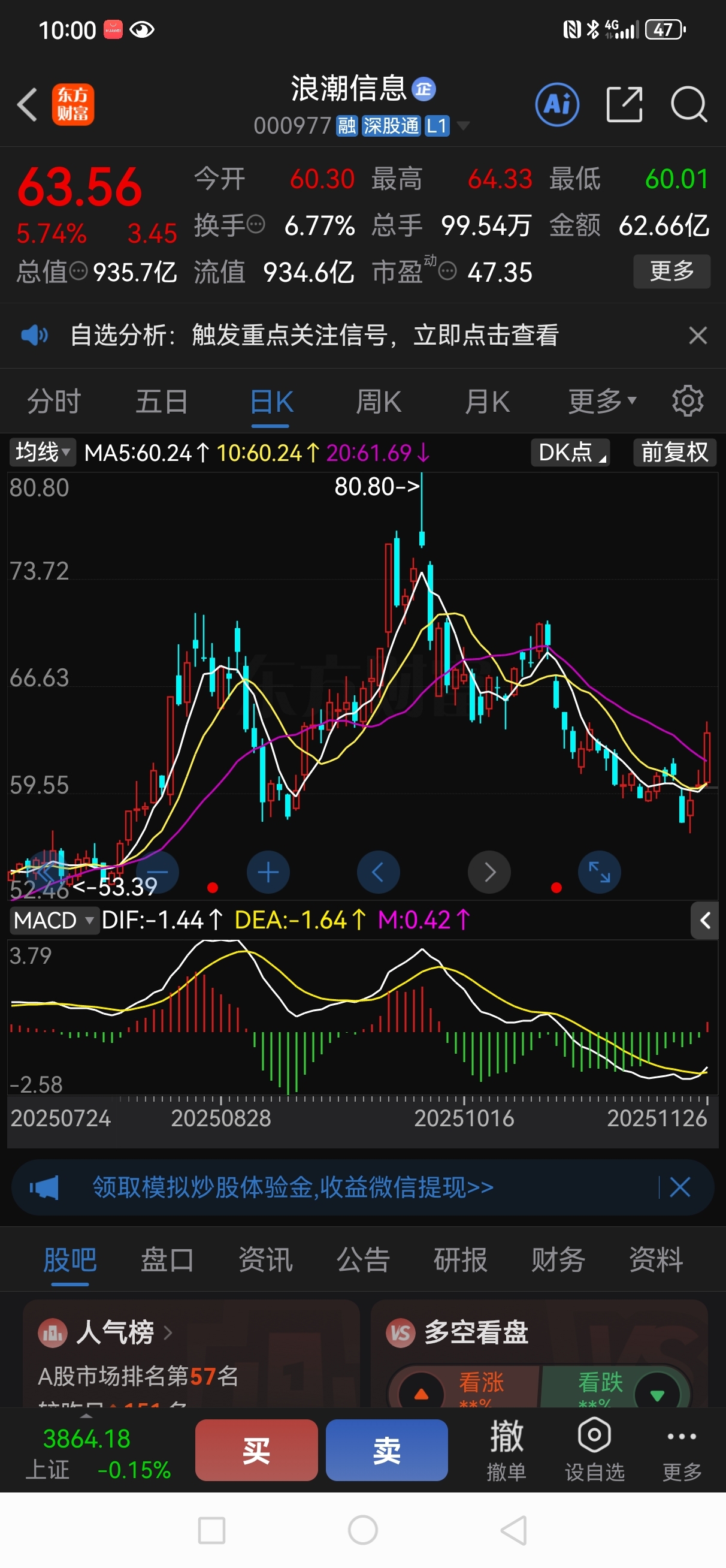726x1568 pixels.
Task: Tap the stock name 浪潮信息 title
Action: [x=348, y=89]
